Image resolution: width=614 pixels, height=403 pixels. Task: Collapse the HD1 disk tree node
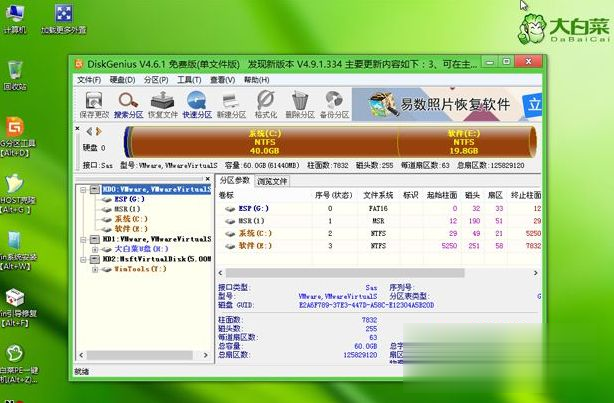coord(81,240)
